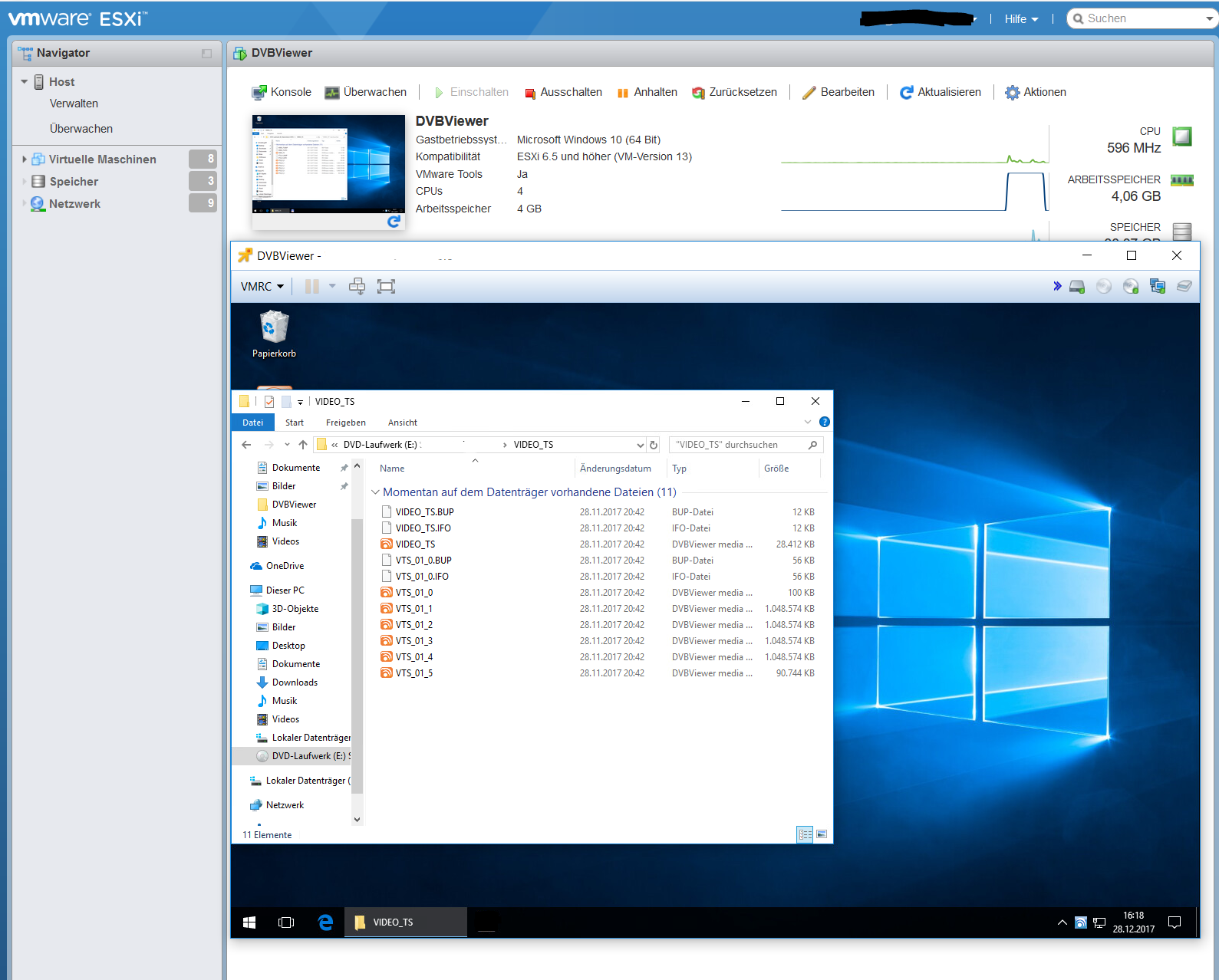Open Task View in the taskbar

pos(286,922)
